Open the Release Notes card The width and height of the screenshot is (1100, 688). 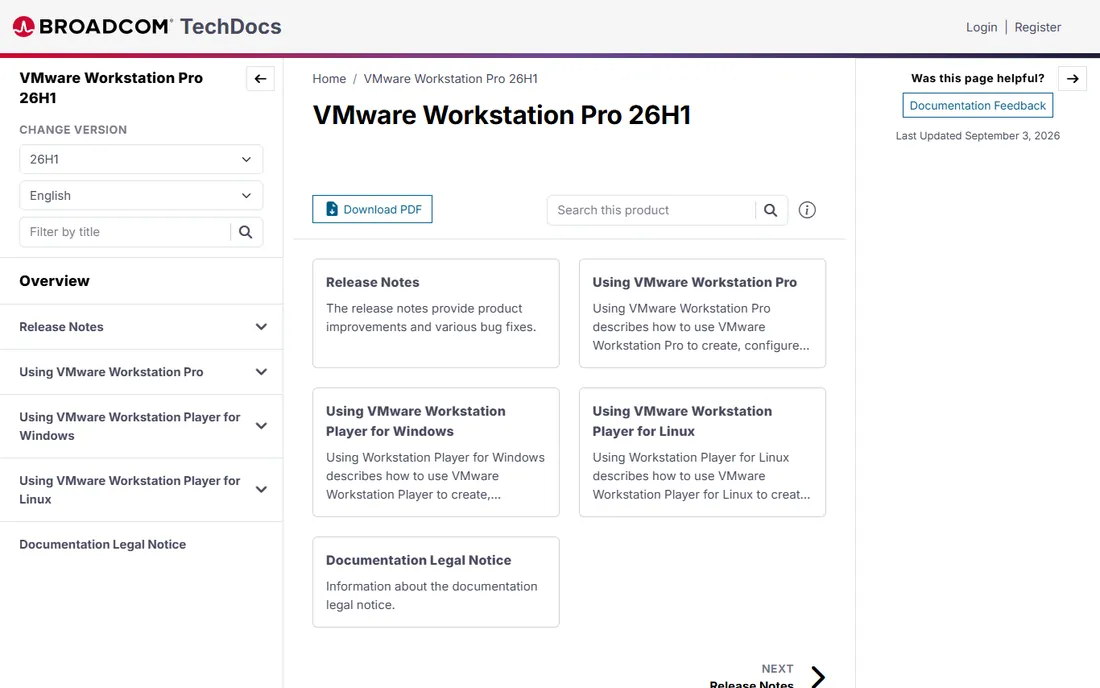pos(436,313)
